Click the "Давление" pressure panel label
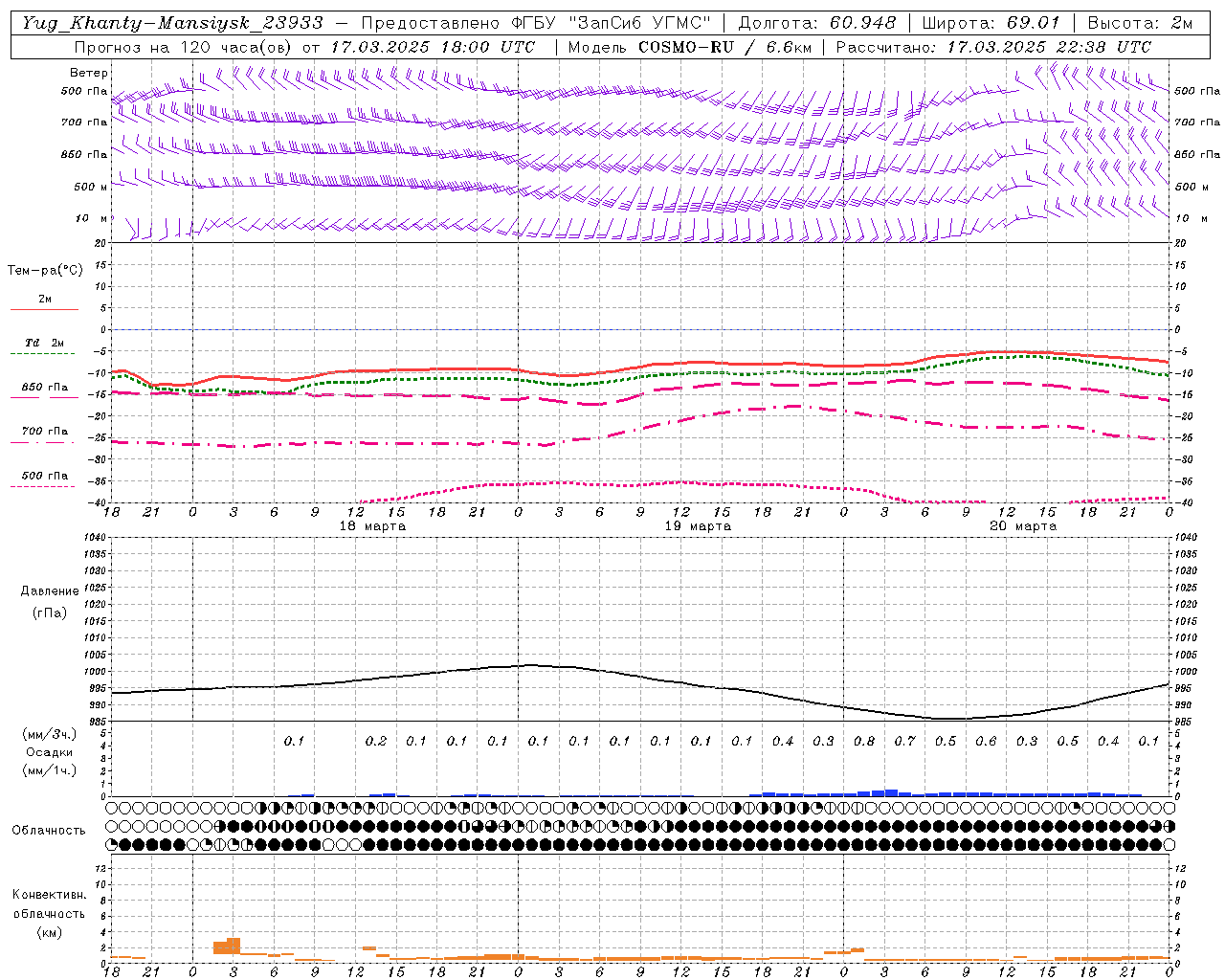The image size is (1225, 980). coord(50,591)
